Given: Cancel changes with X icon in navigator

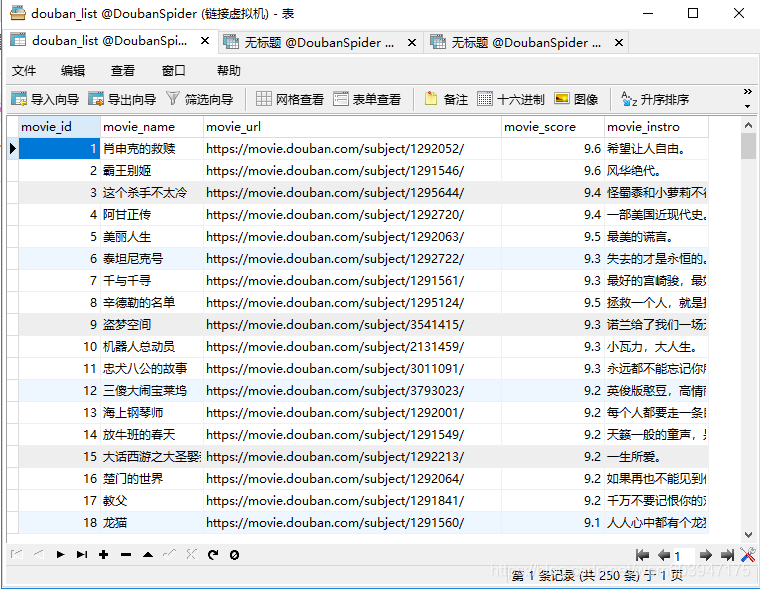Looking at the screenshot, I should [191, 554].
